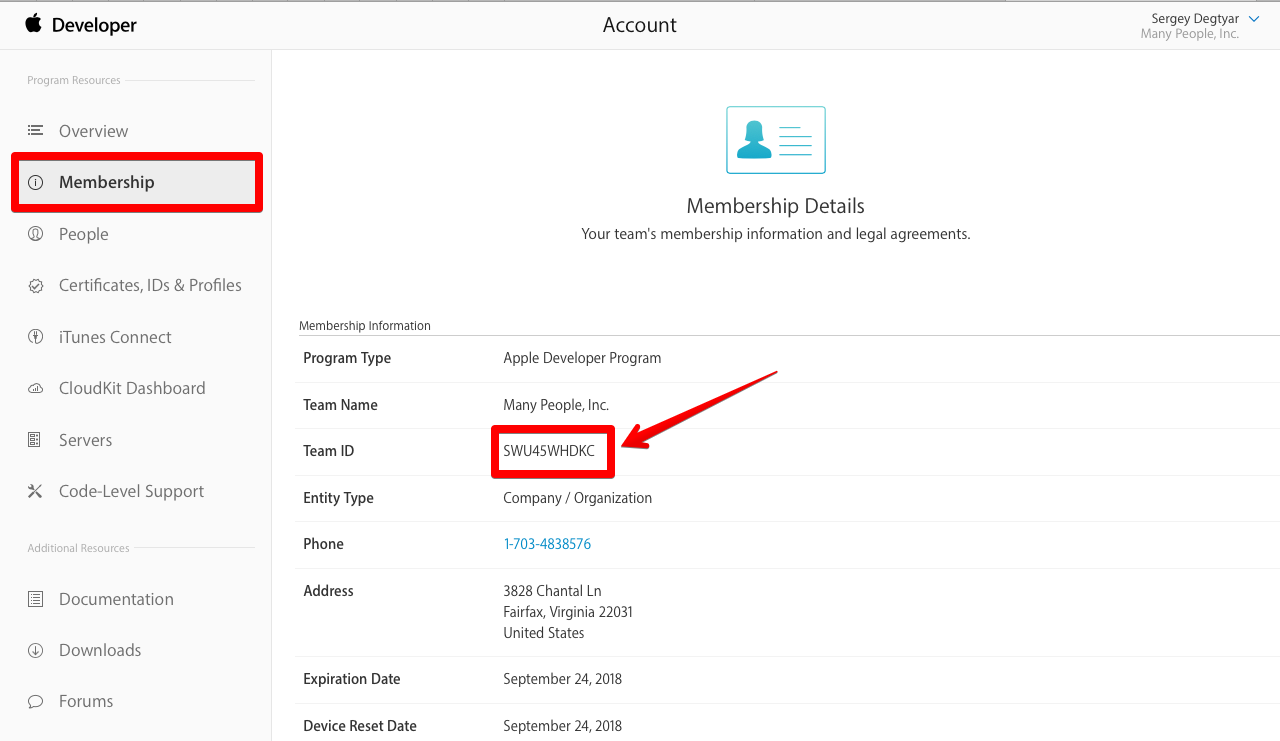The image size is (1280, 741).
Task: Click the Device Reset Date label
Action: click(360, 726)
